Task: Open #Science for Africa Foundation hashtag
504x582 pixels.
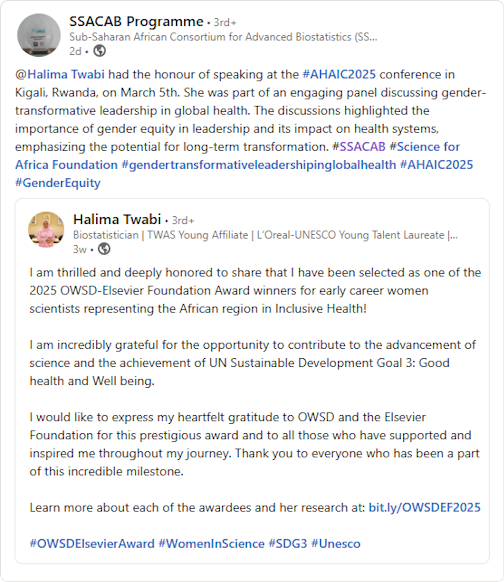Action: [238, 156]
